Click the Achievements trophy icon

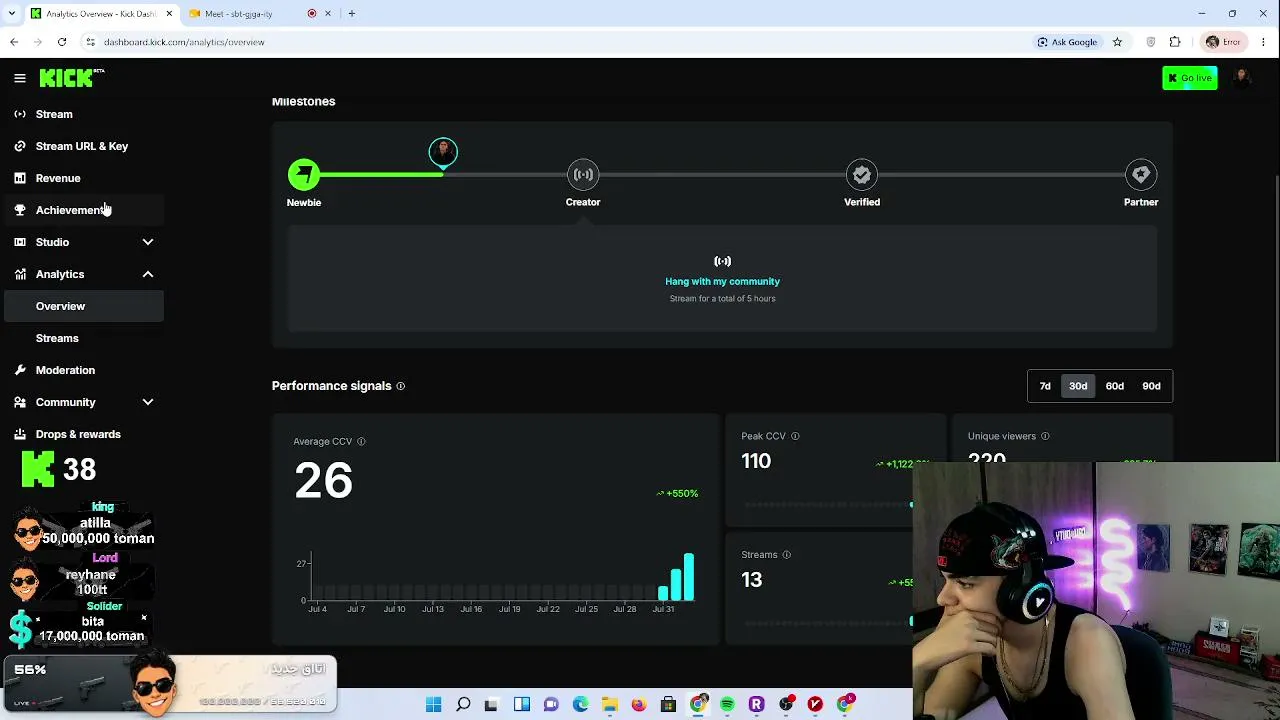(x=20, y=210)
